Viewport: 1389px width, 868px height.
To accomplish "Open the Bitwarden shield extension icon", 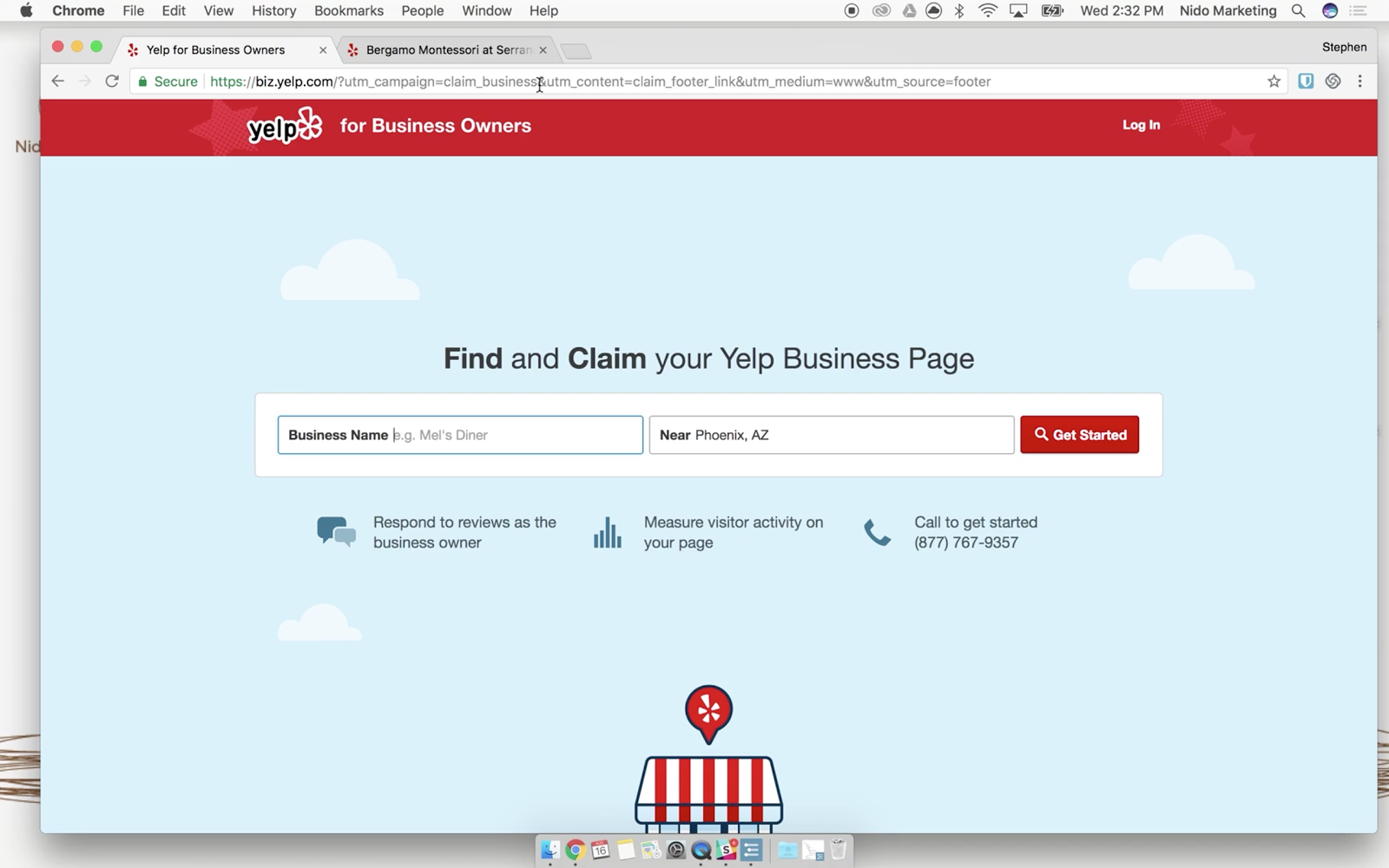I will (x=1305, y=82).
